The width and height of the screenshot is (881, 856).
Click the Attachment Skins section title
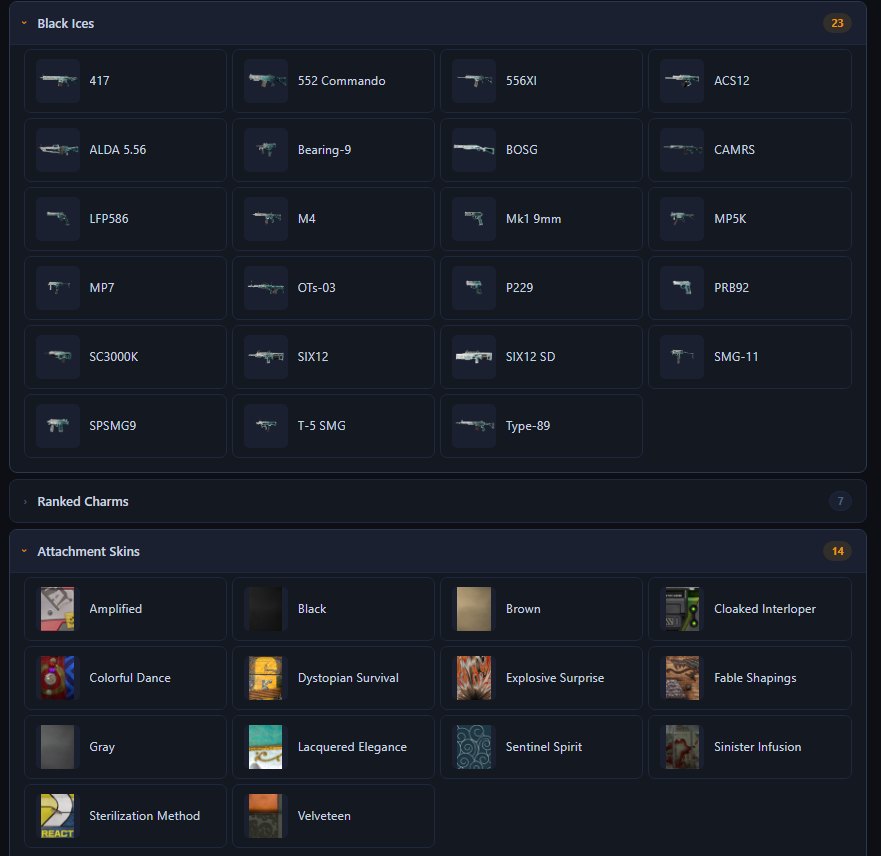pos(88,552)
